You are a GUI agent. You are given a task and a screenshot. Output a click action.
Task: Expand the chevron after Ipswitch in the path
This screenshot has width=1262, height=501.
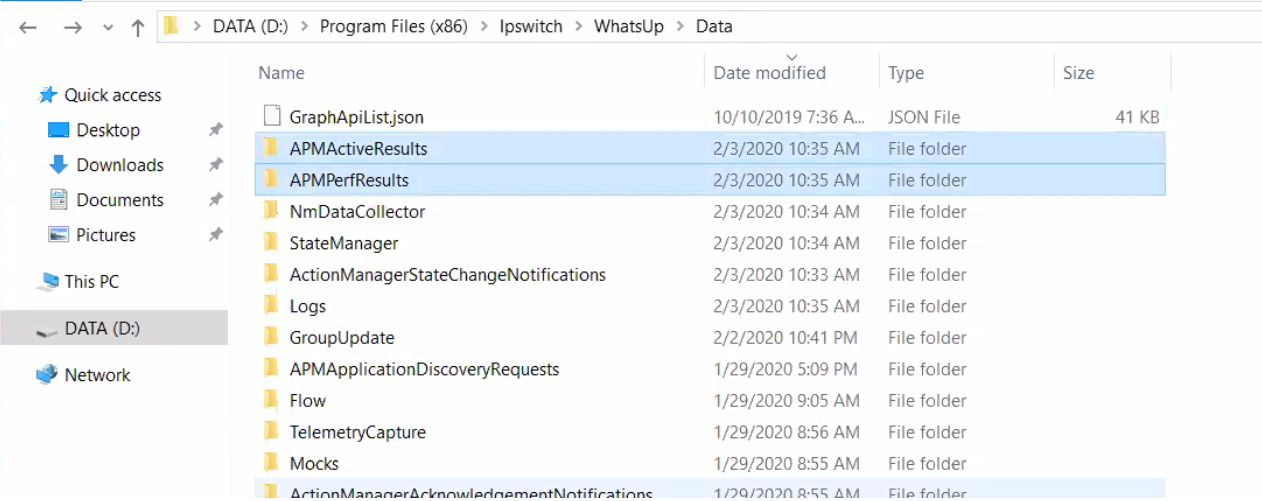579,27
